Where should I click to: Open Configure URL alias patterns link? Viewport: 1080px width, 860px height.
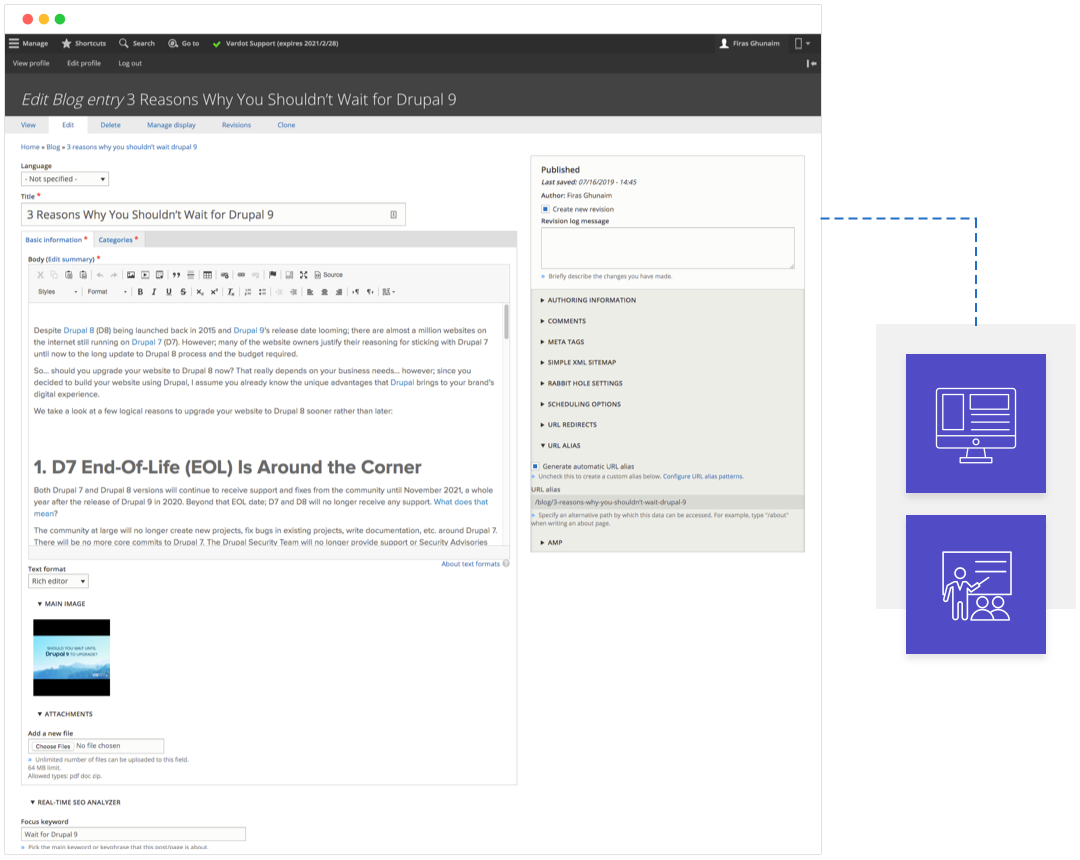(703, 476)
